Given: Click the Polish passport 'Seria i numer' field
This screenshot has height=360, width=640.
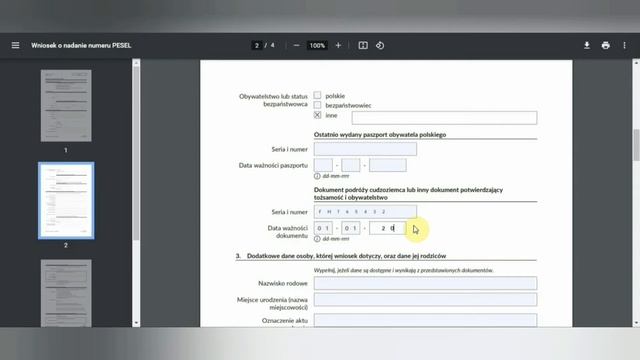Looking at the screenshot, I should (365, 149).
